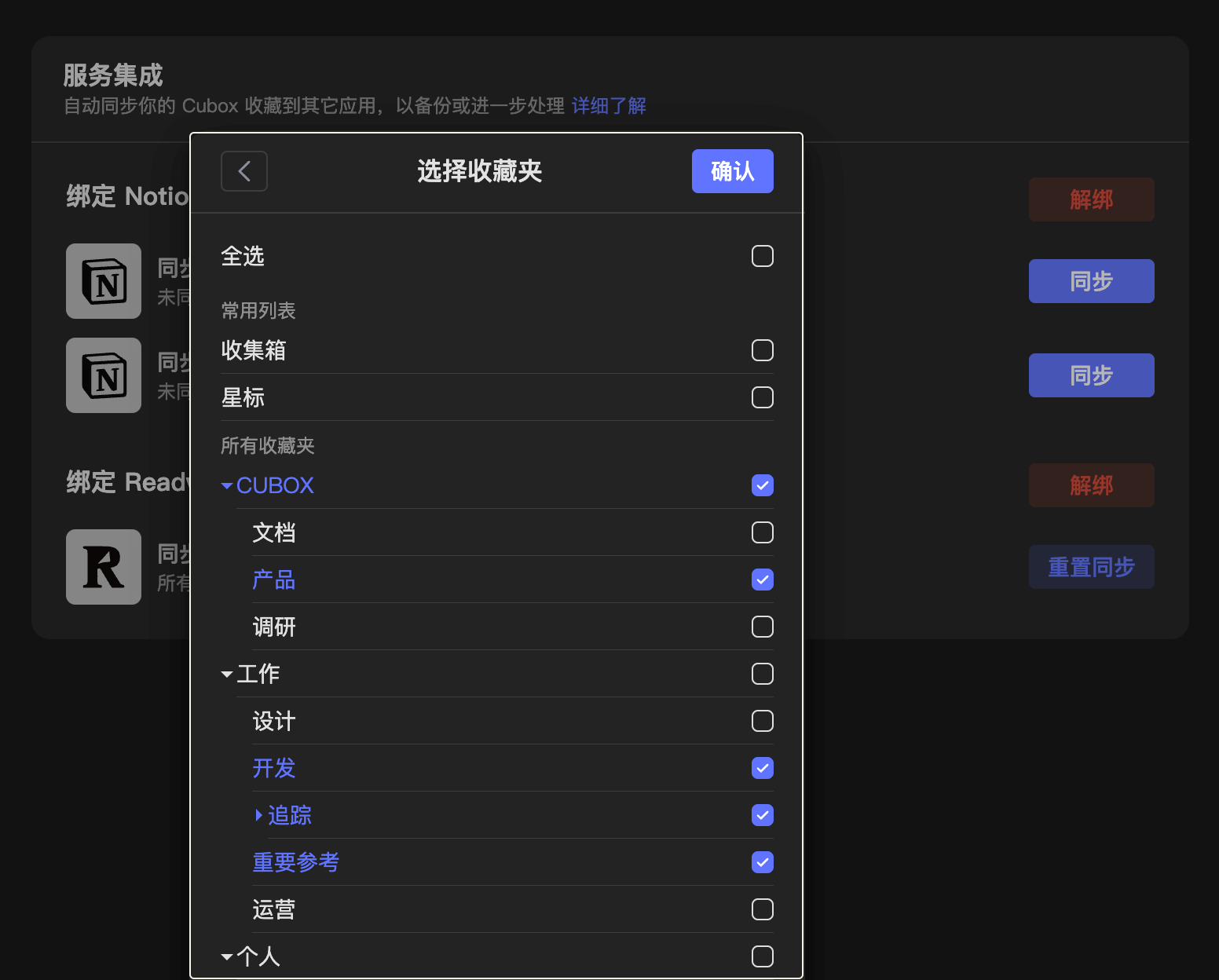Deselect the 产品 folder checkbox
The image size is (1219, 980).
point(761,580)
